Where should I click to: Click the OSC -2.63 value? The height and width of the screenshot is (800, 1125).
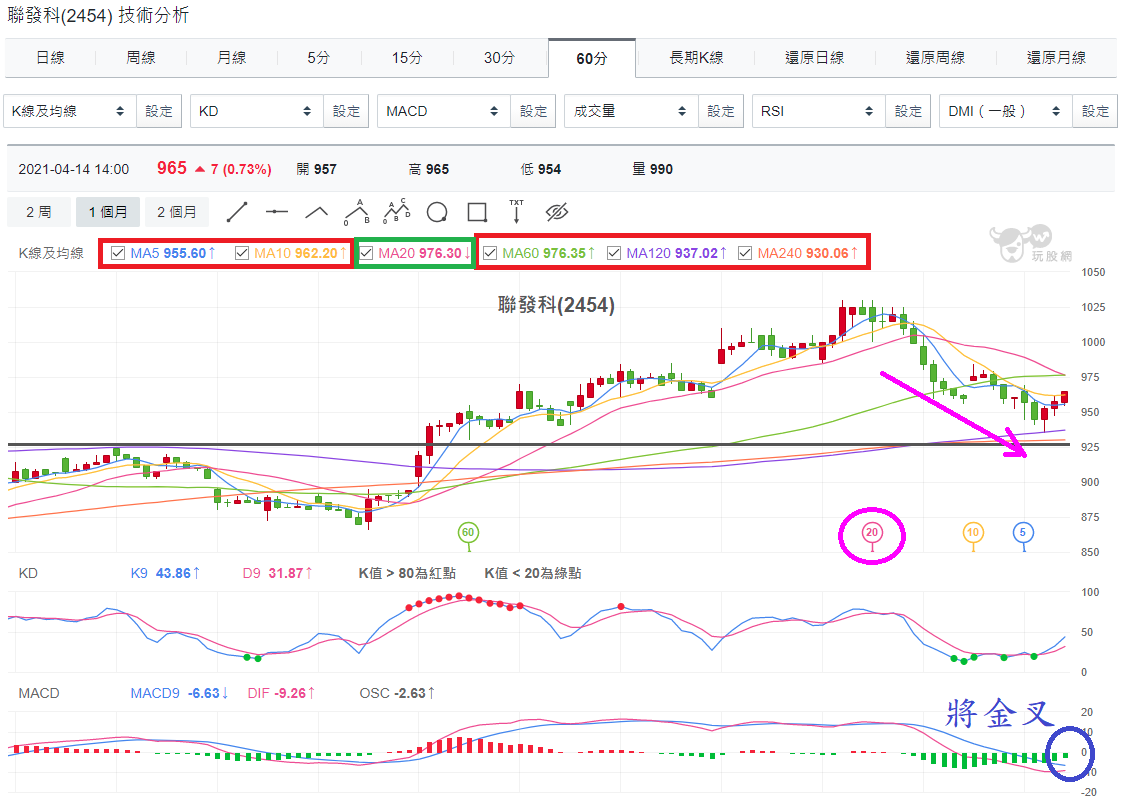397,693
